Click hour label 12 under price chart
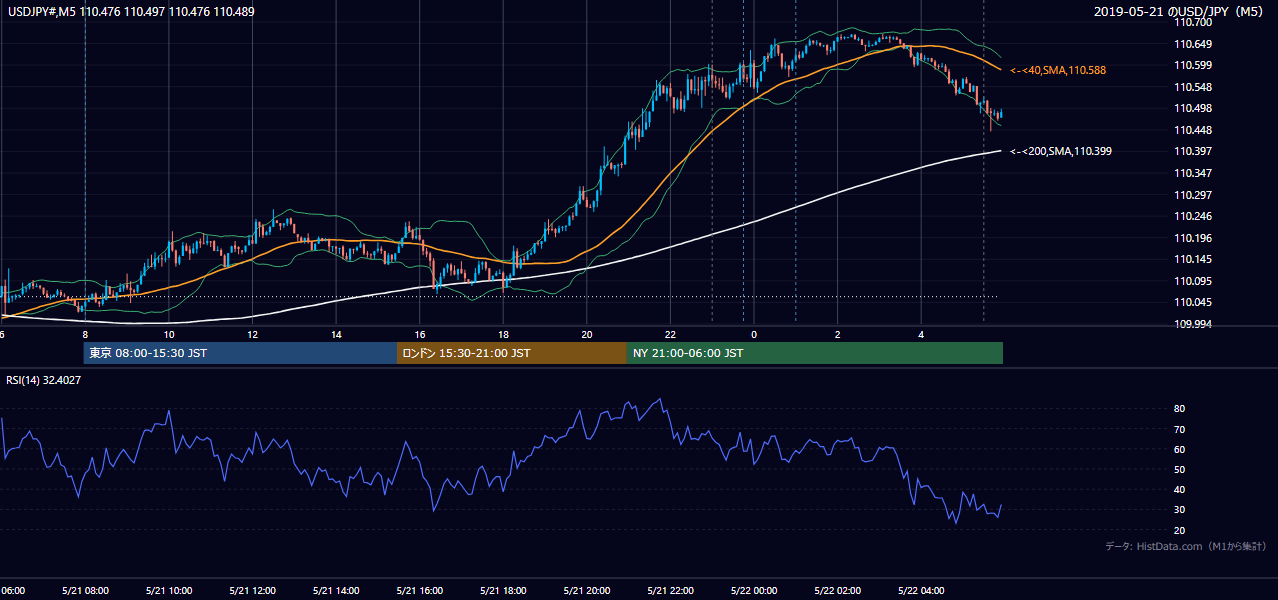 coord(253,334)
